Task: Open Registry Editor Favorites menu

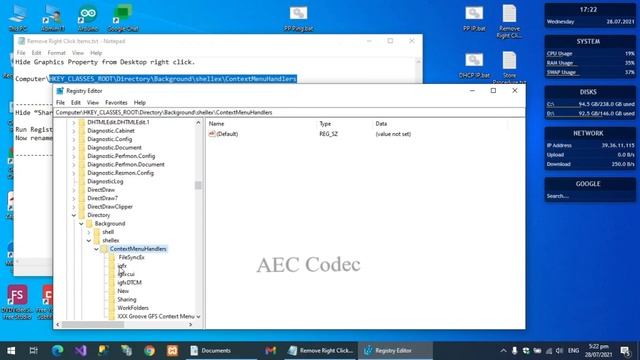Action: coord(116,102)
